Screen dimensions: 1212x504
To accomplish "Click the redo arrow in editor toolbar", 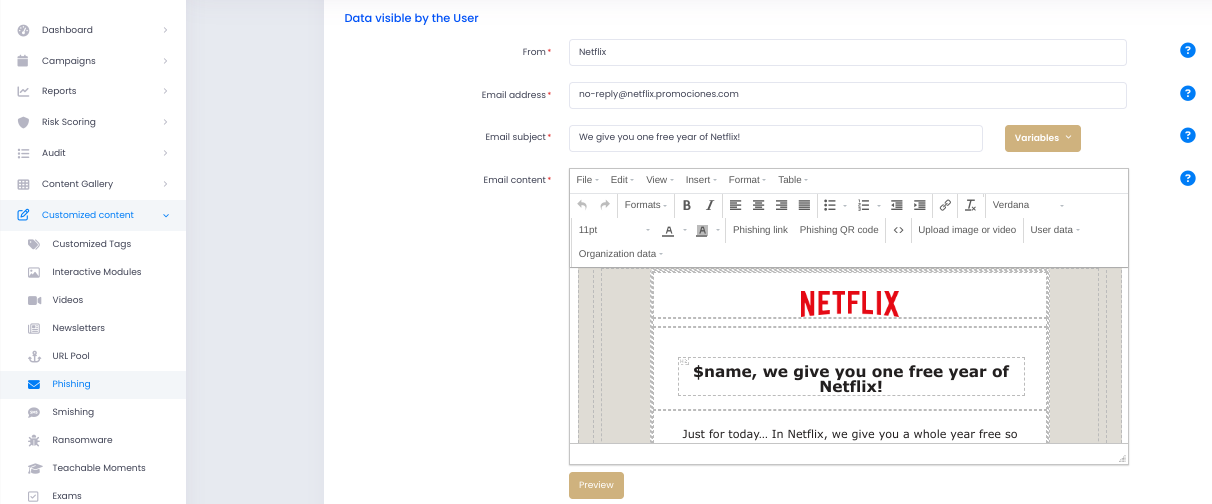I will (605, 205).
